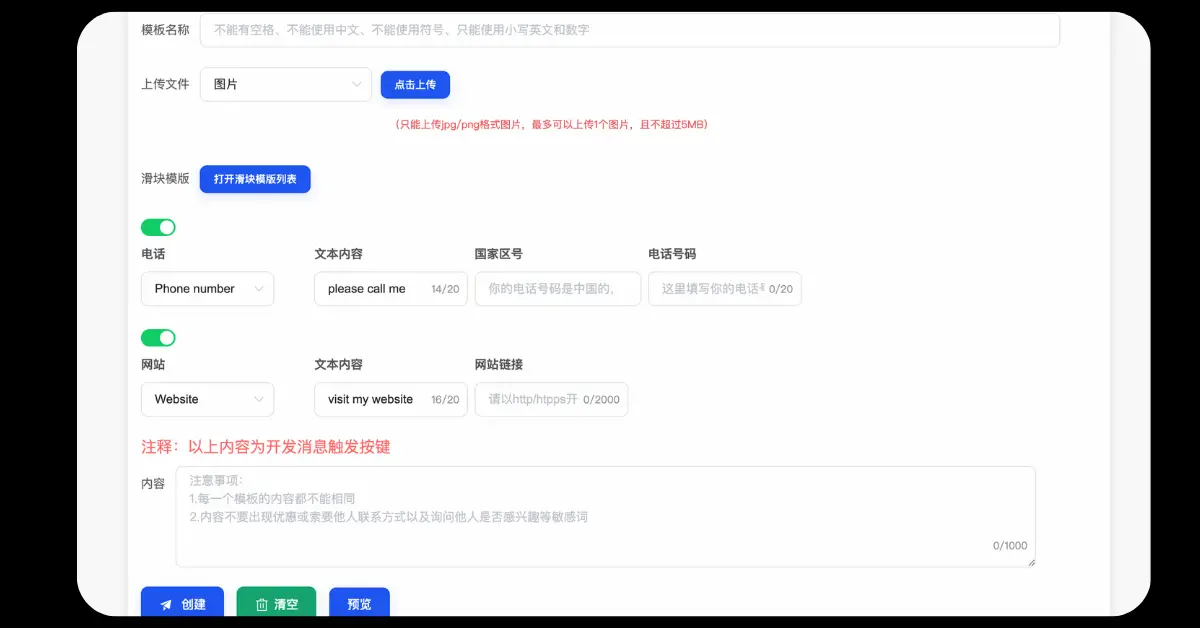This screenshot has height=628, width=1200.
Task: Open the slider template list button
Action: click(255, 179)
